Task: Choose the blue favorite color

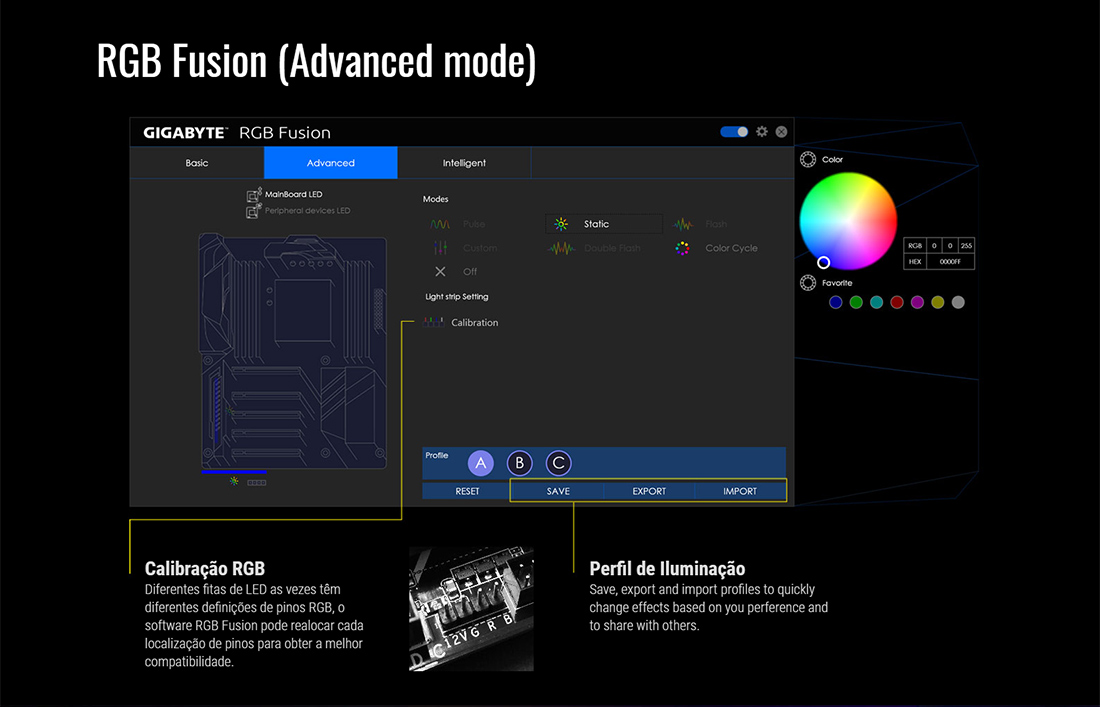Action: pyautogui.click(x=836, y=302)
